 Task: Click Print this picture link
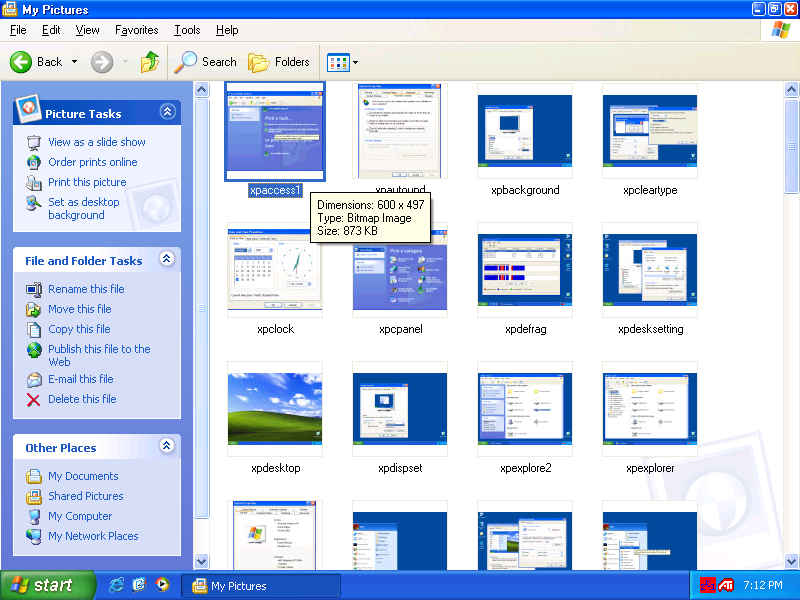(87, 182)
